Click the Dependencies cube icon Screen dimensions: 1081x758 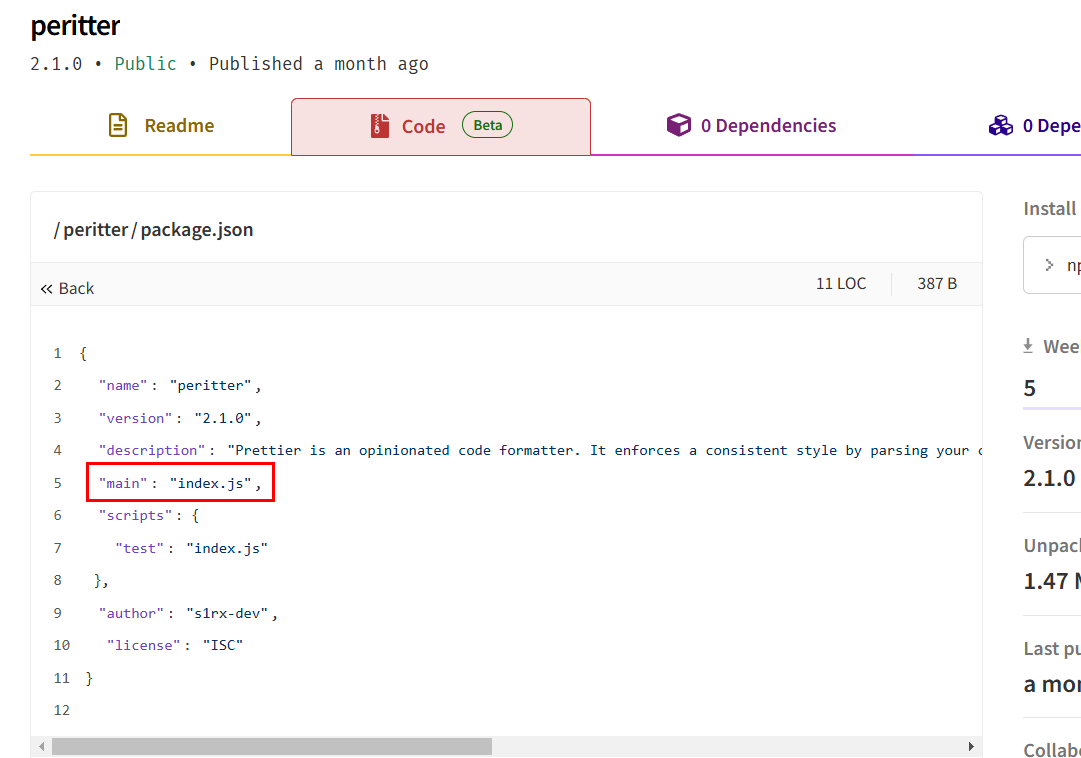tap(678, 125)
